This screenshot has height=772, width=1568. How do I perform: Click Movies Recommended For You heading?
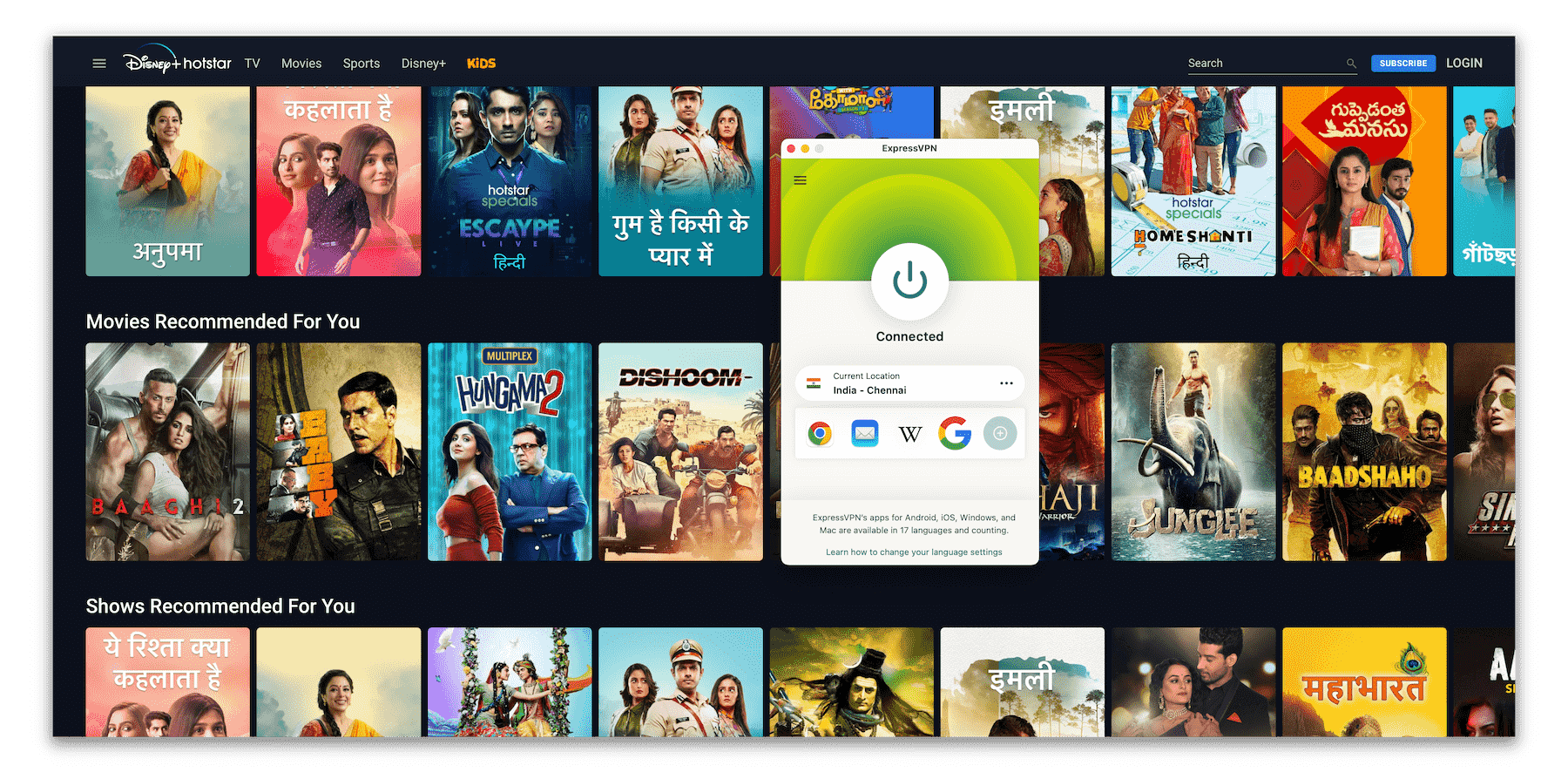click(223, 322)
